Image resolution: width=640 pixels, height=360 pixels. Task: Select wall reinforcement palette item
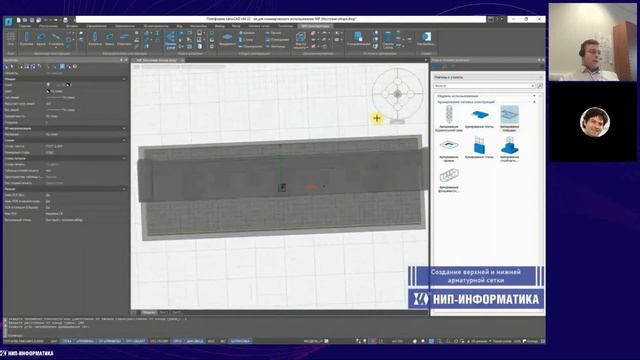(480, 148)
